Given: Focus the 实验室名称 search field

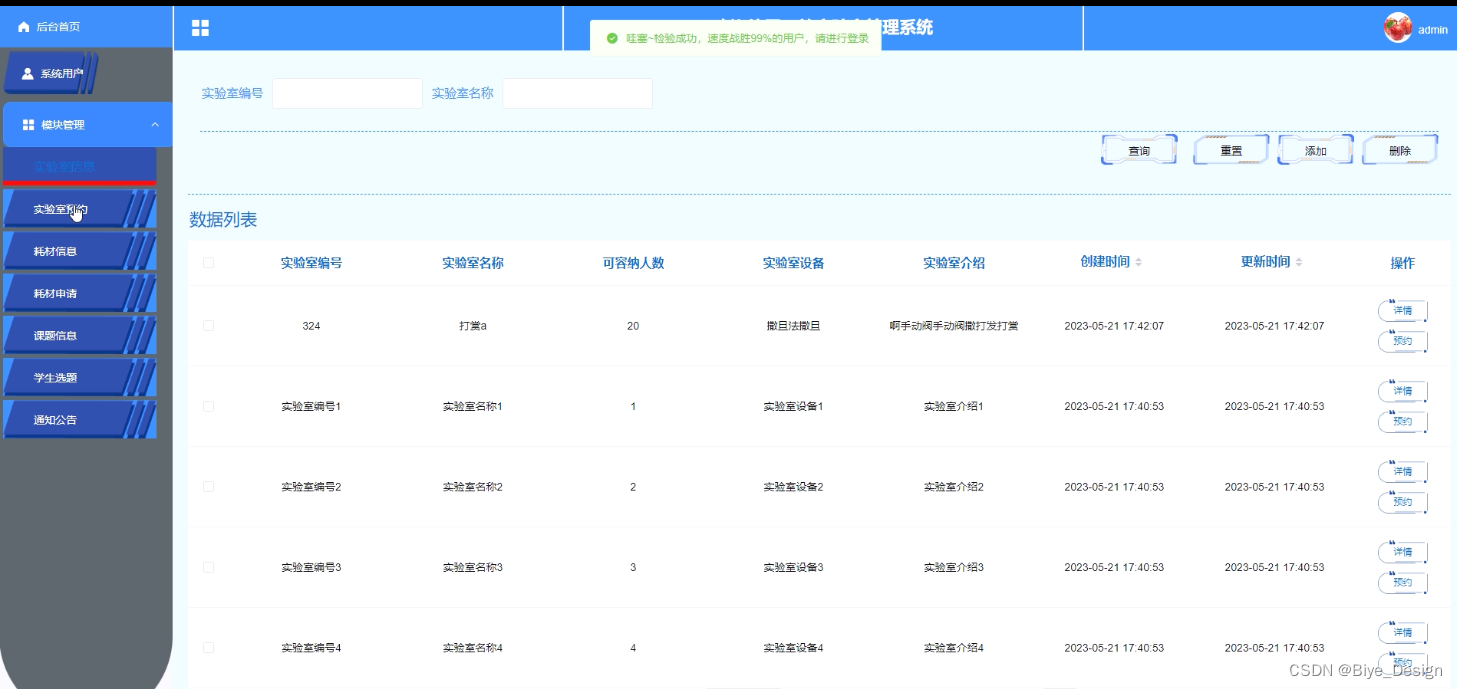Looking at the screenshot, I should 578,93.
